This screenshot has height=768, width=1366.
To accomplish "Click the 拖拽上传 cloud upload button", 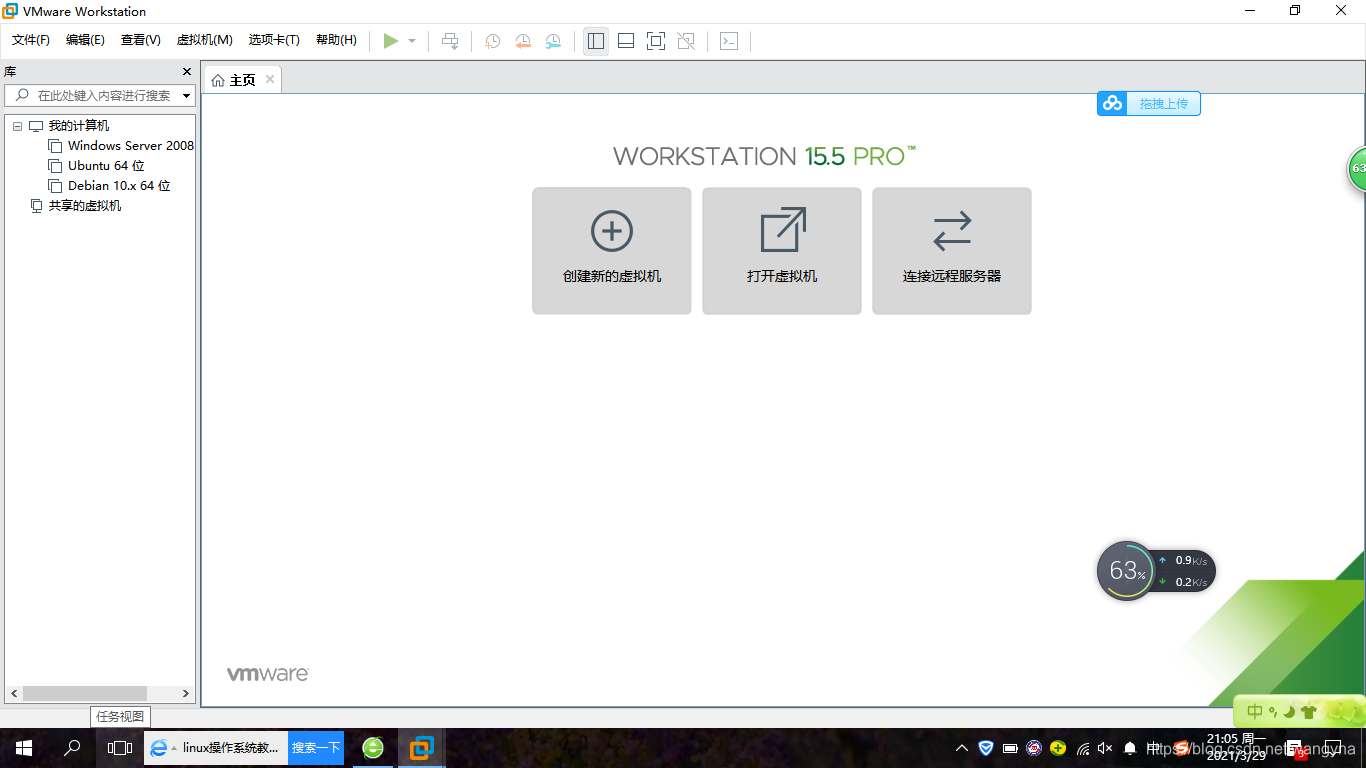I will (x=1149, y=103).
